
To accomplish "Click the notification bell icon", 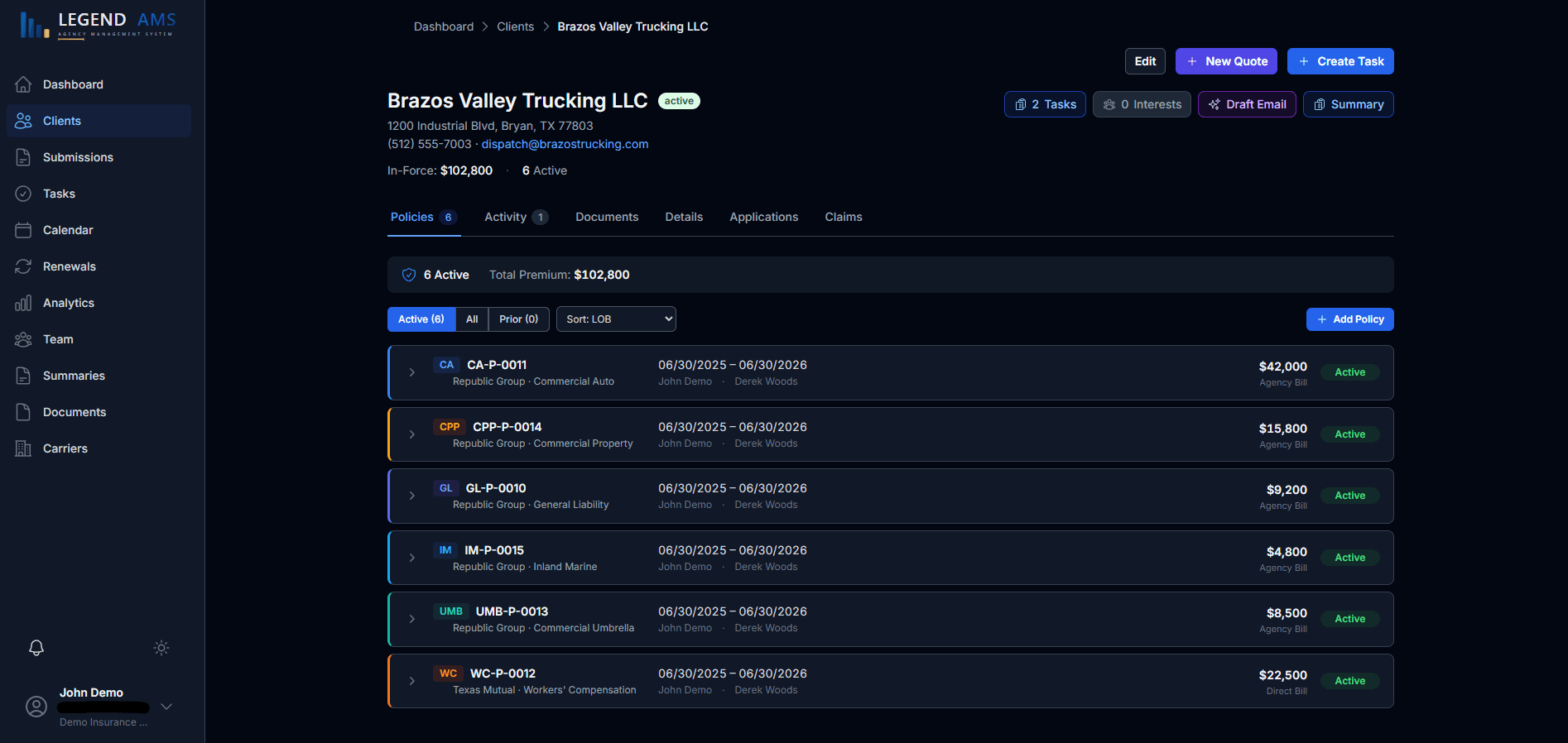I will (36, 648).
